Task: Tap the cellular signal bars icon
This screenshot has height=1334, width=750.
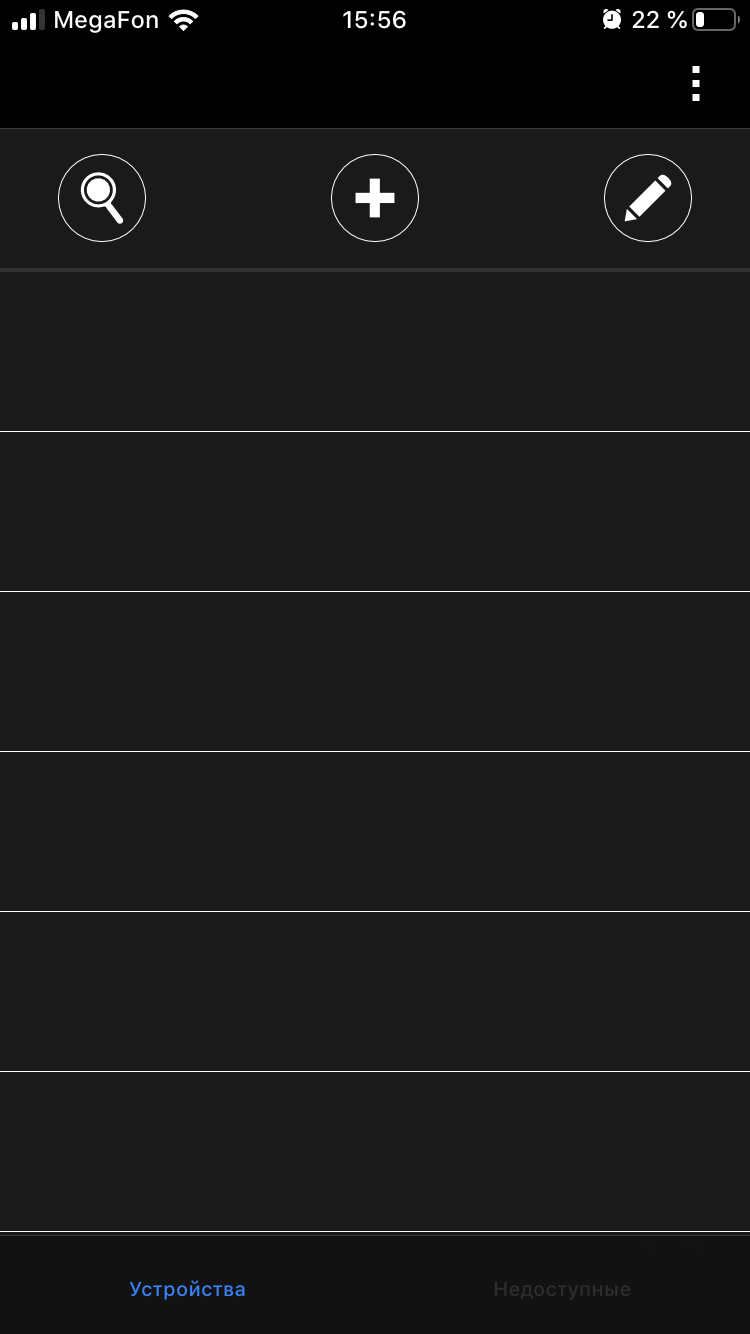Action: [x=28, y=20]
